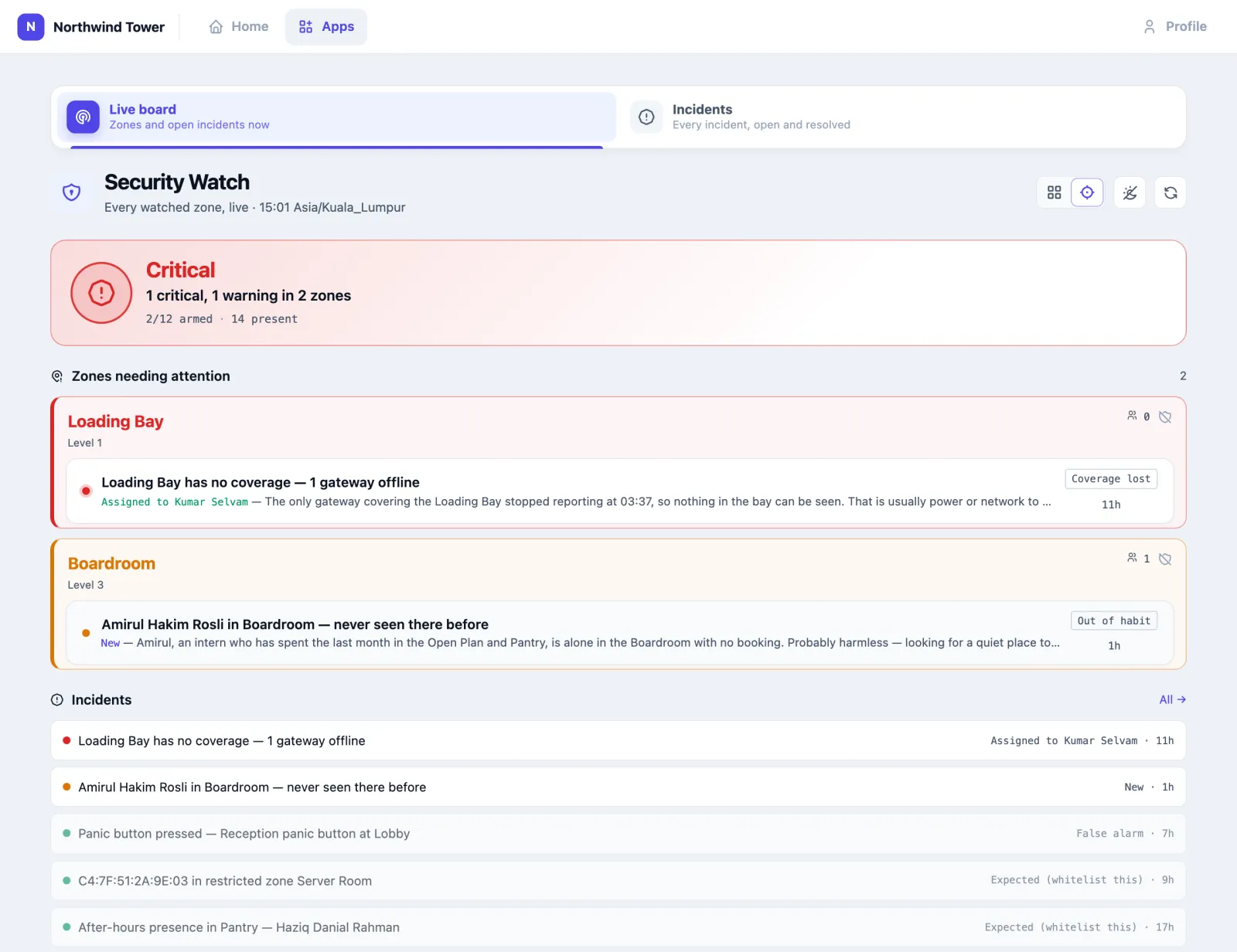Viewport: 1237px width, 952px height.
Task: Click the Incidents section alert icon
Action: (57, 700)
